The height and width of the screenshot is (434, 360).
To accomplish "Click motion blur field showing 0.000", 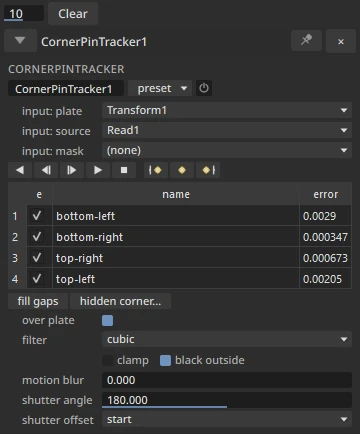I will click(227, 380).
